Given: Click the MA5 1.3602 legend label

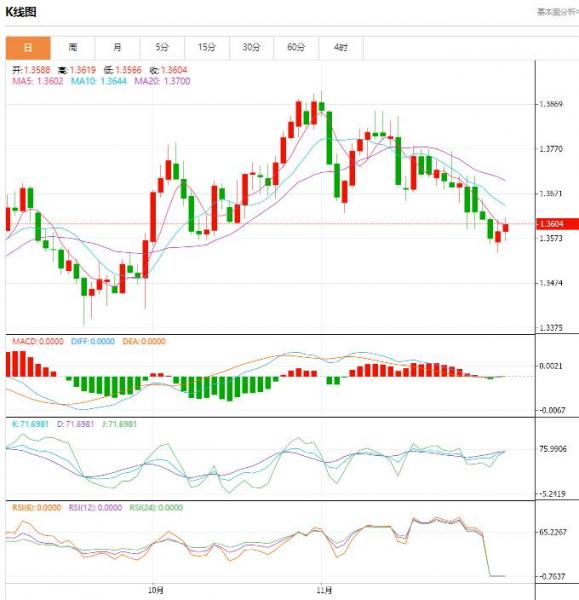Looking at the screenshot, I should [x=38, y=81].
